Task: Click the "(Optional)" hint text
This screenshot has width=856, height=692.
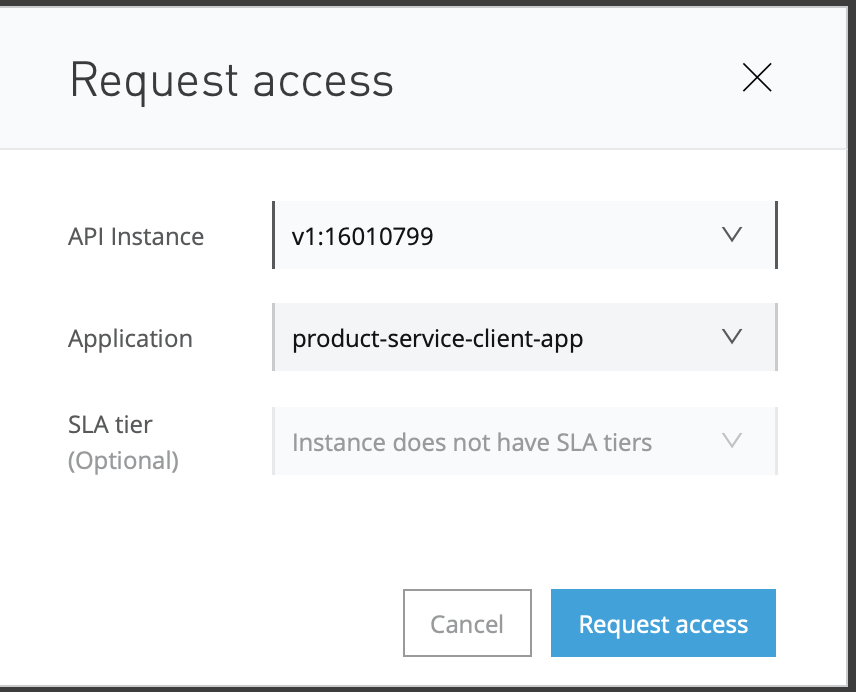Action: point(123,460)
